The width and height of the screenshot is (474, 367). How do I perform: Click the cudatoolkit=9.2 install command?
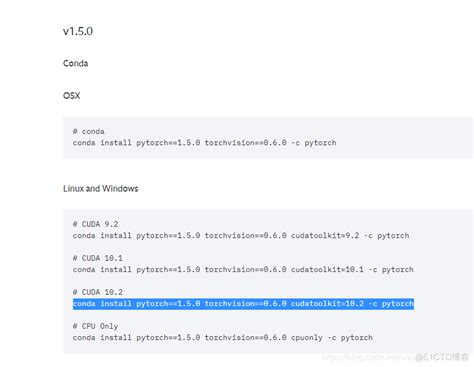click(x=241, y=236)
